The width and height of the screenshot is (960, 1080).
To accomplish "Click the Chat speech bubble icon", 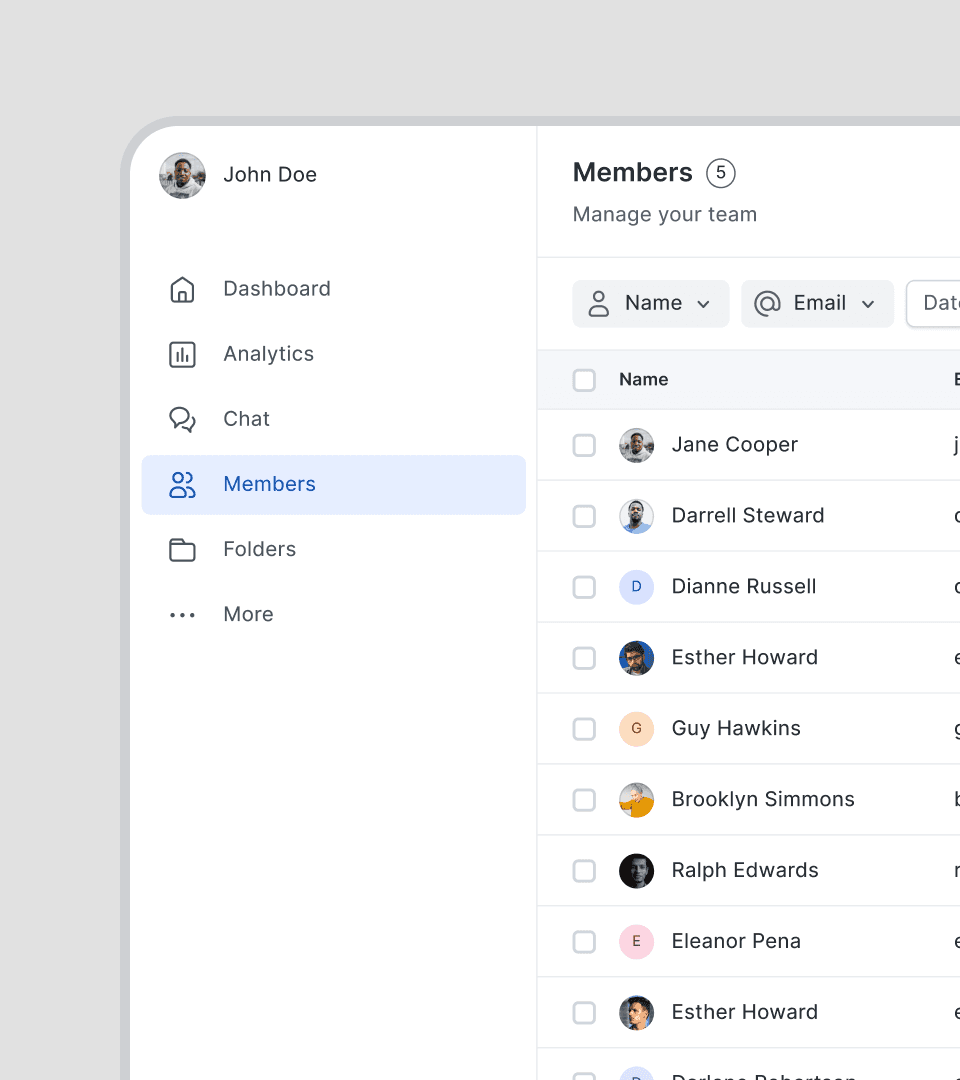I will click(183, 419).
